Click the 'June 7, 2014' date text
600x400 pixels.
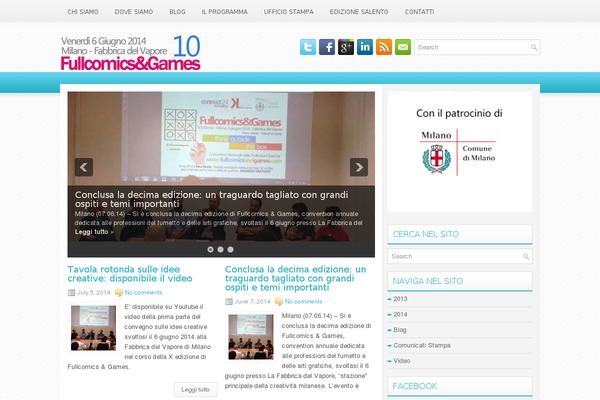tap(253, 302)
